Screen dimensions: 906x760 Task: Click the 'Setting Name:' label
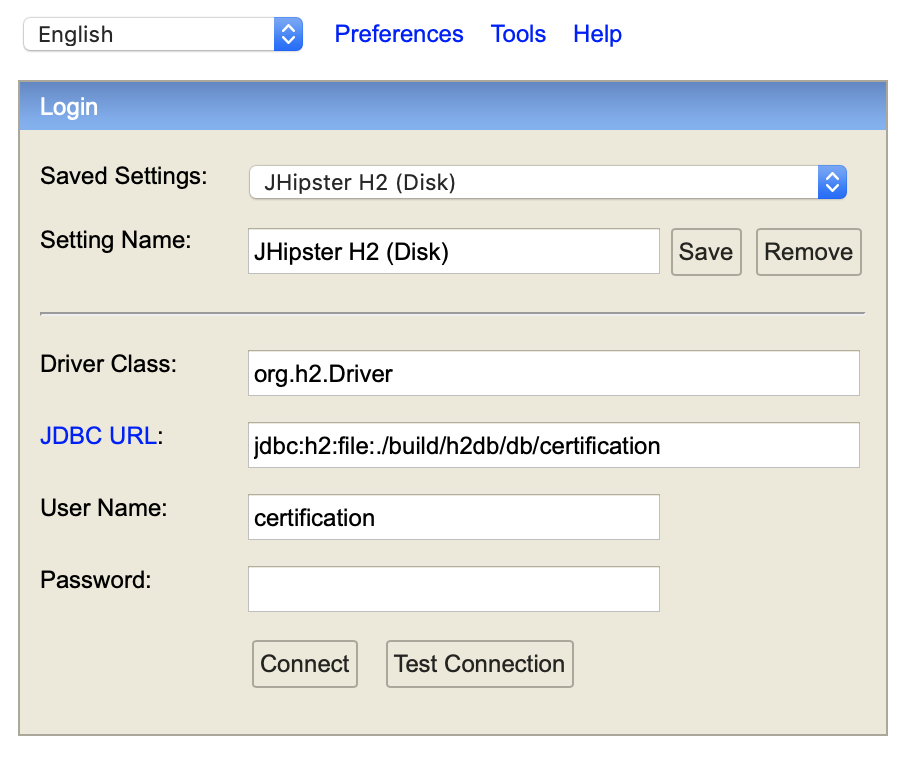[x=116, y=240]
